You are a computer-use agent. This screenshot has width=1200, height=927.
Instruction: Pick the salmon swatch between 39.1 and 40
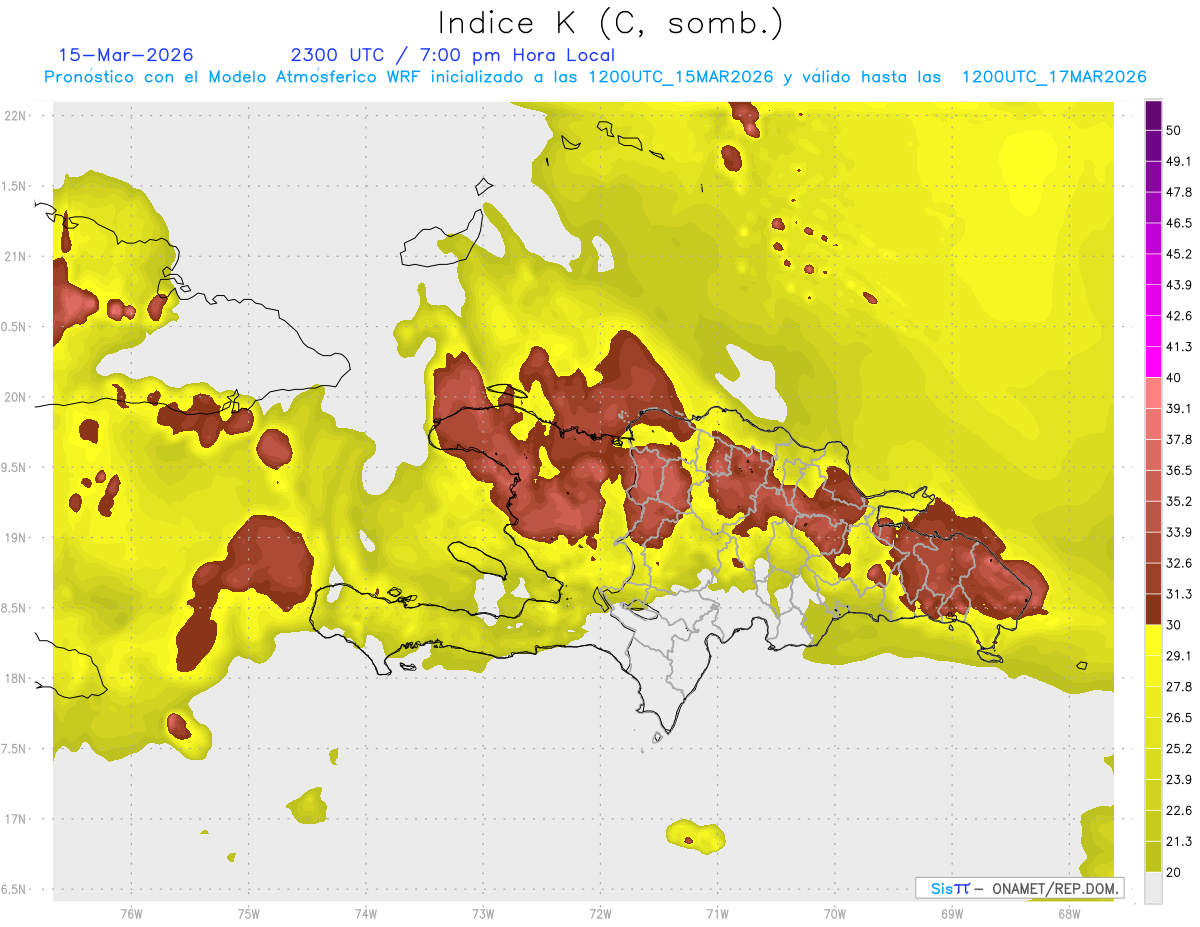pos(1153,393)
